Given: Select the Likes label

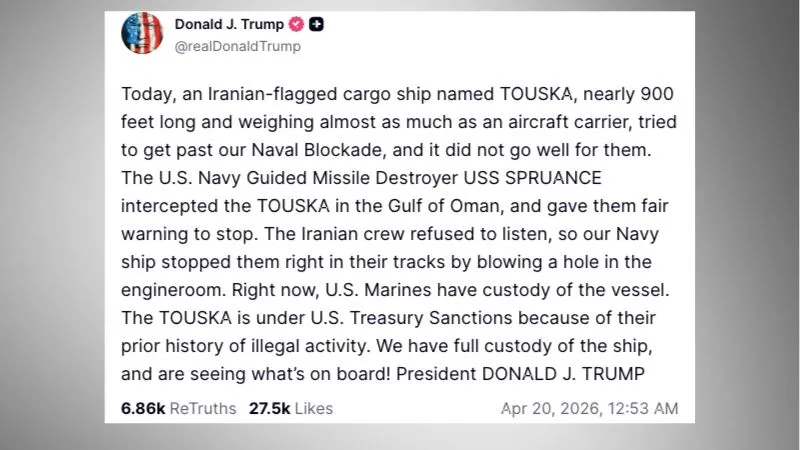Looking at the screenshot, I should (314, 408).
